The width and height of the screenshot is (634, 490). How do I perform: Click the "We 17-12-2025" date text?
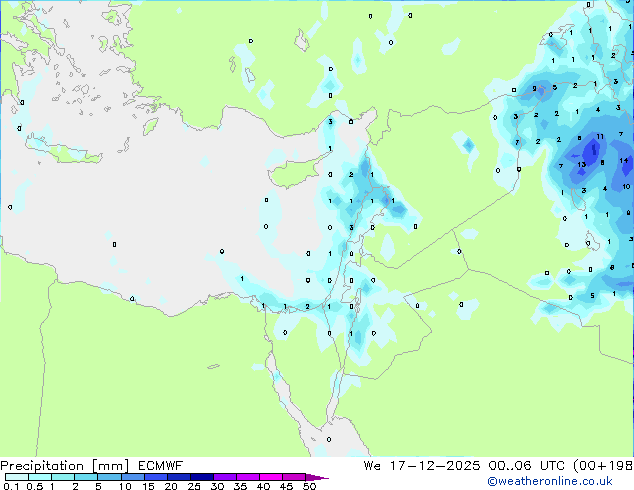click(x=422, y=466)
